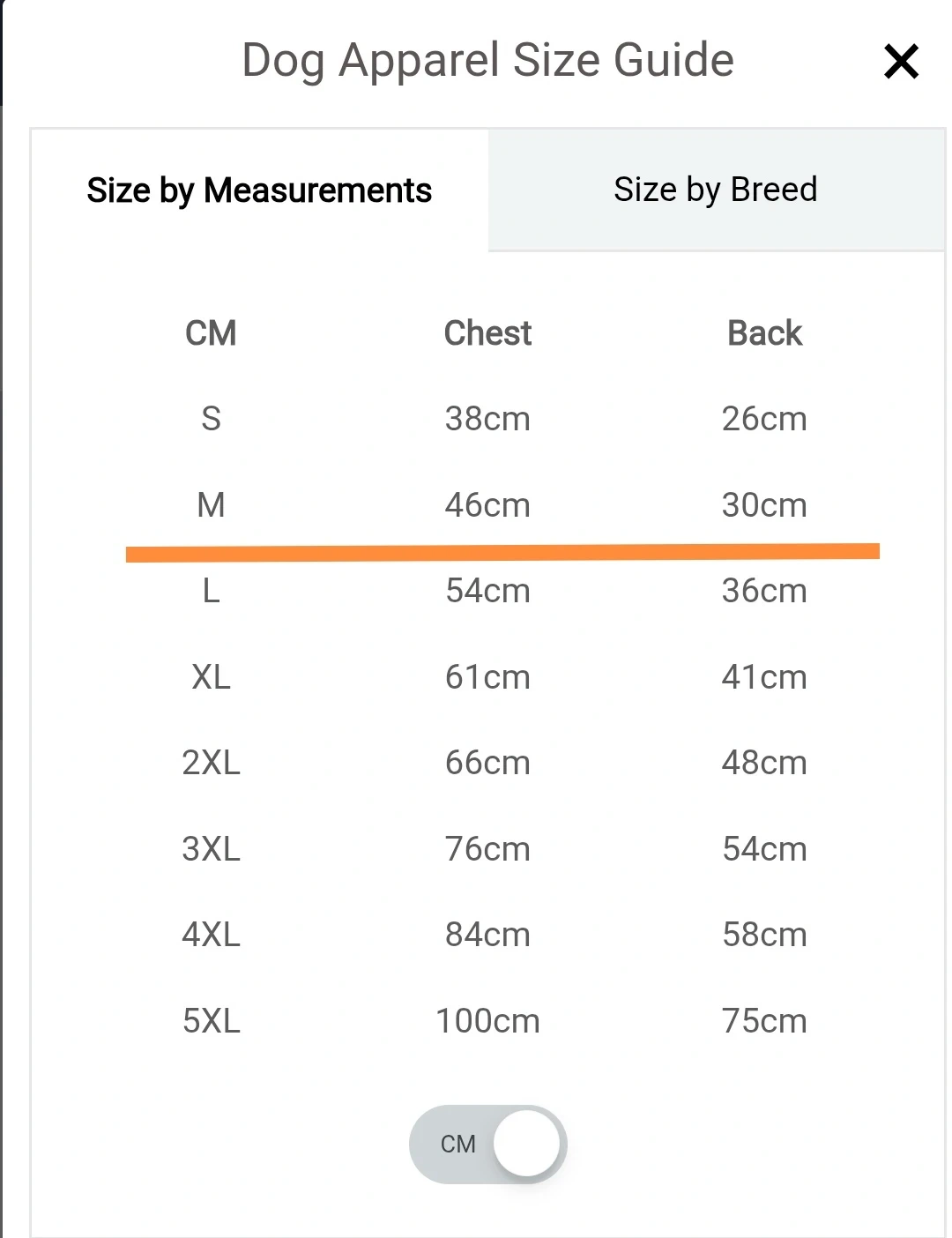
Task: Select the XL size row label
Action: (211, 677)
